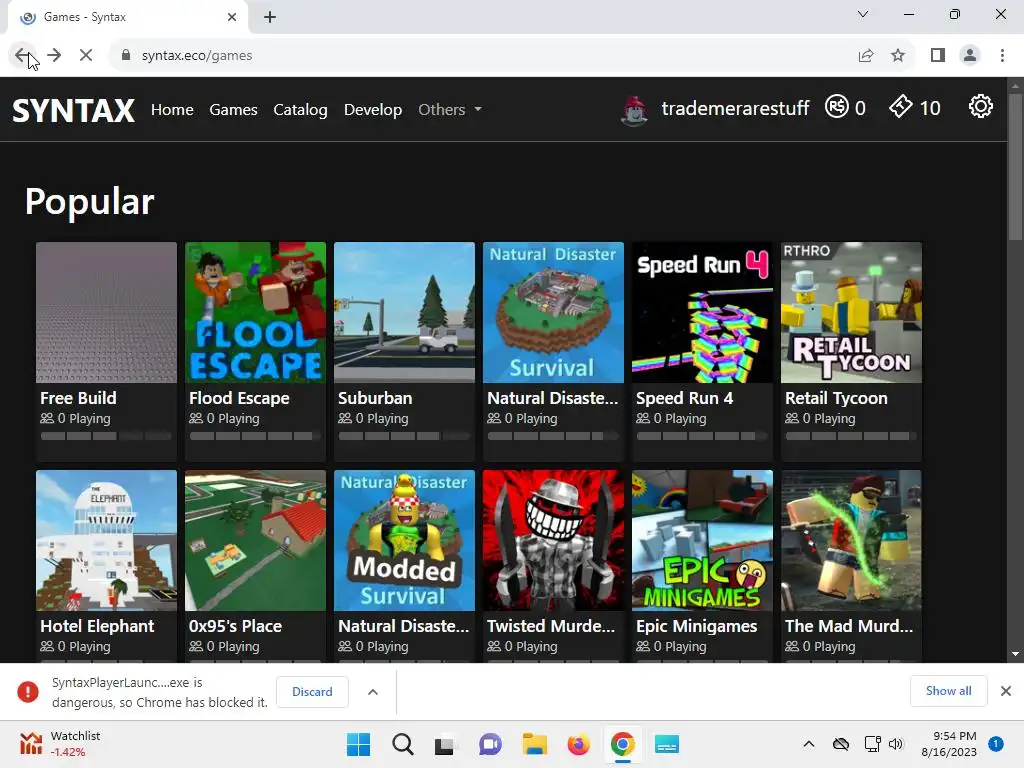Click the clock showing 9:54 PM
Screen dimensions: 1024x768
pyautogui.click(x=954, y=736)
